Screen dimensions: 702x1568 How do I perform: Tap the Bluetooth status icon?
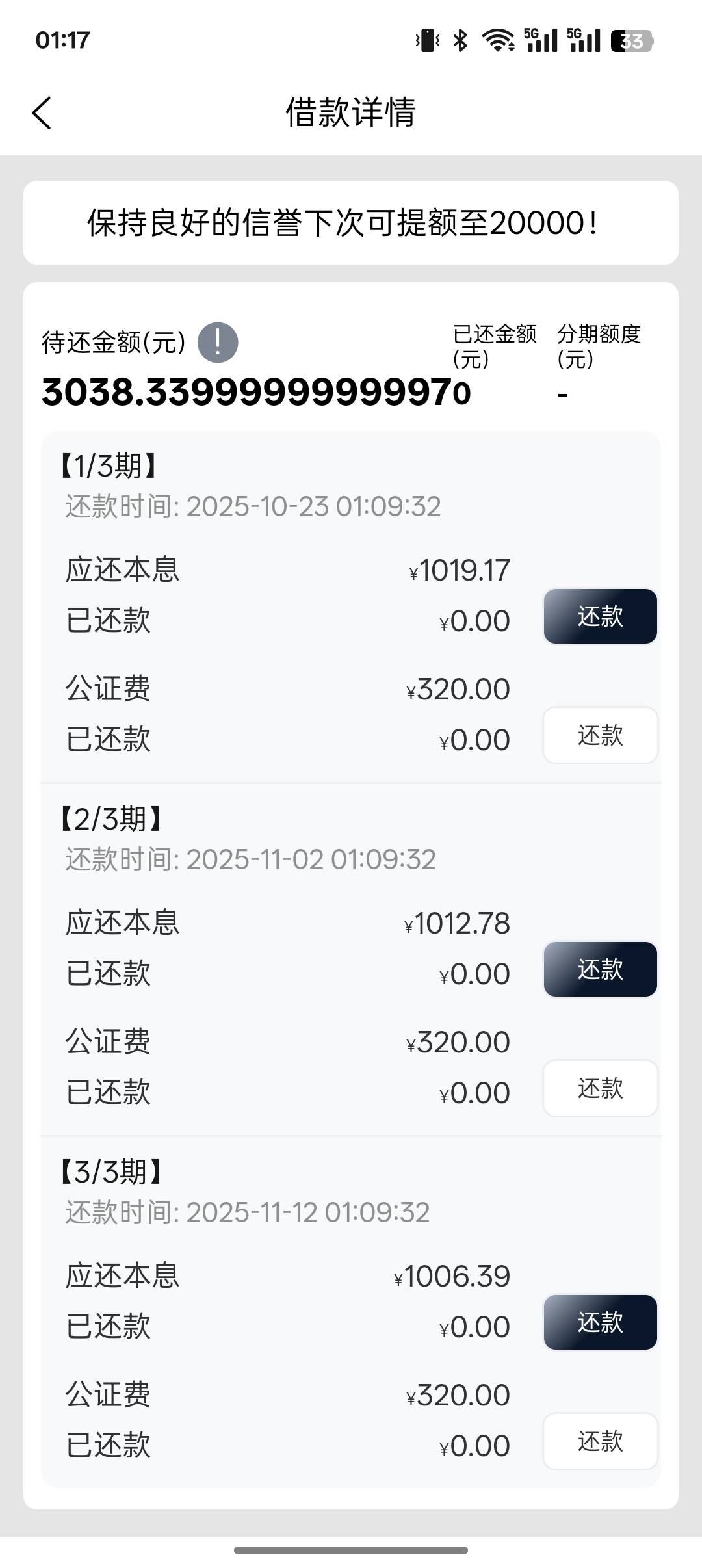click(x=460, y=40)
